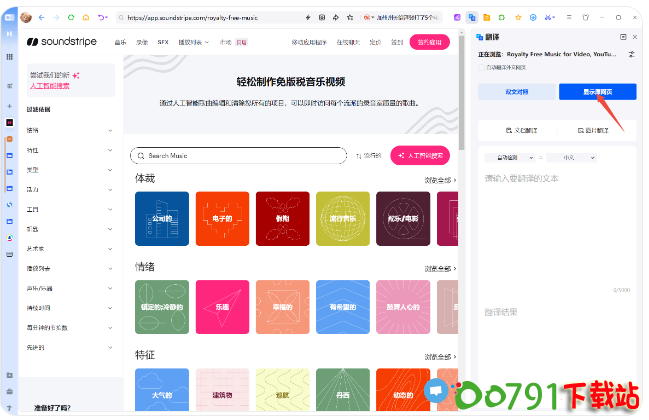This screenshot has height=420, width=649.
Task: Click the browser home icon
Action: [85, 17]
